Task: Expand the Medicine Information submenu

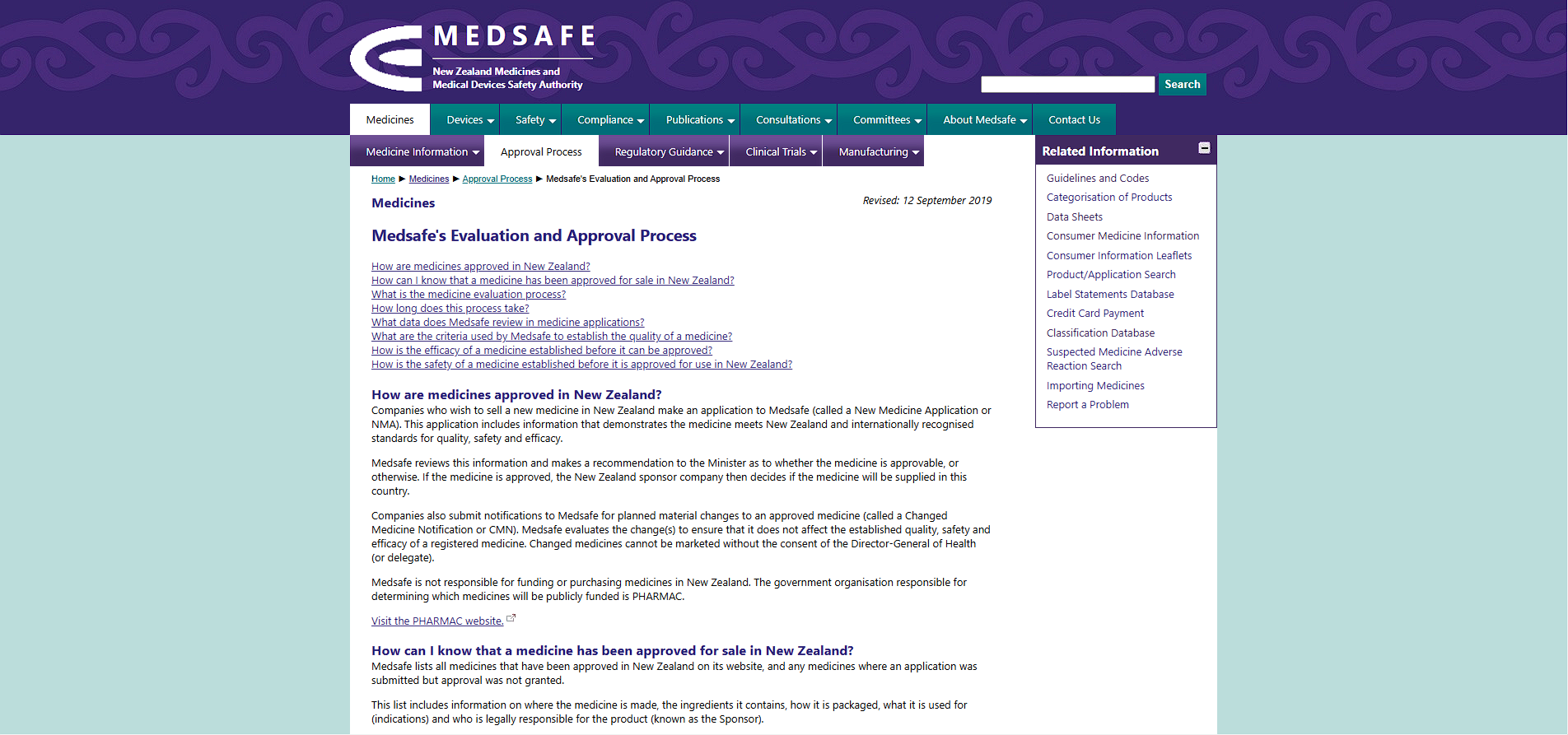Action: [x=422, y=152]
